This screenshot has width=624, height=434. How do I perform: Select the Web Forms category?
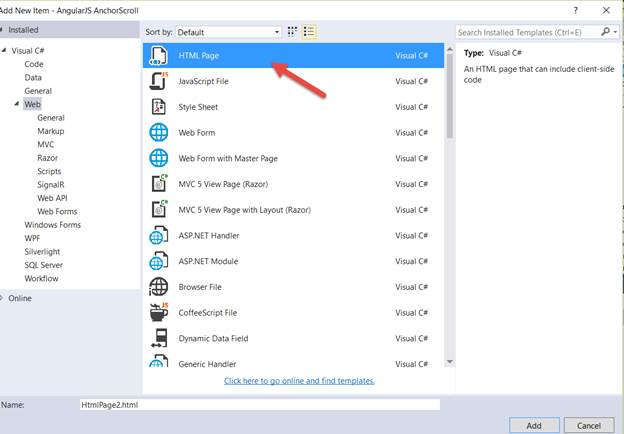point(57,212)
